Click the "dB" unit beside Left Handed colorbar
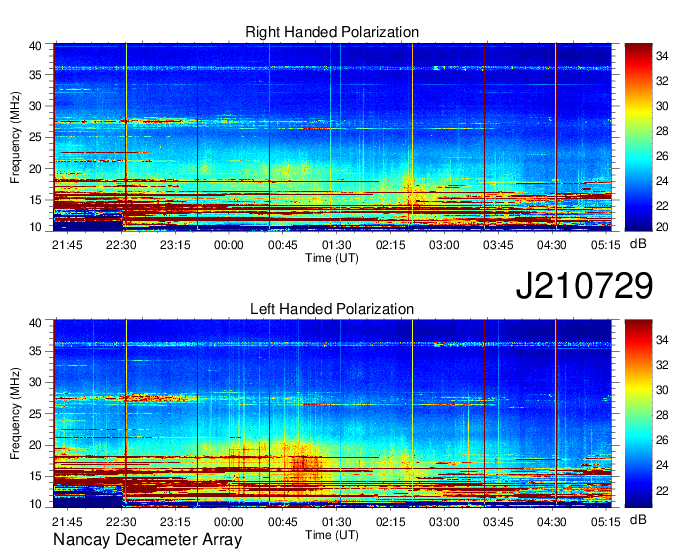Image resolution: width=680 pixels, height=552 pixels. pyautogui.click(x=638, y=519)
